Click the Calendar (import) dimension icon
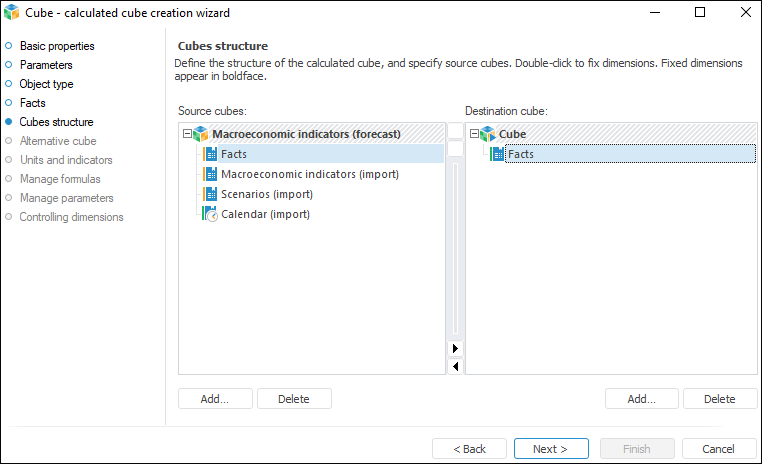Viewport: 762px width, 464px height. click(x=211, y=214)
